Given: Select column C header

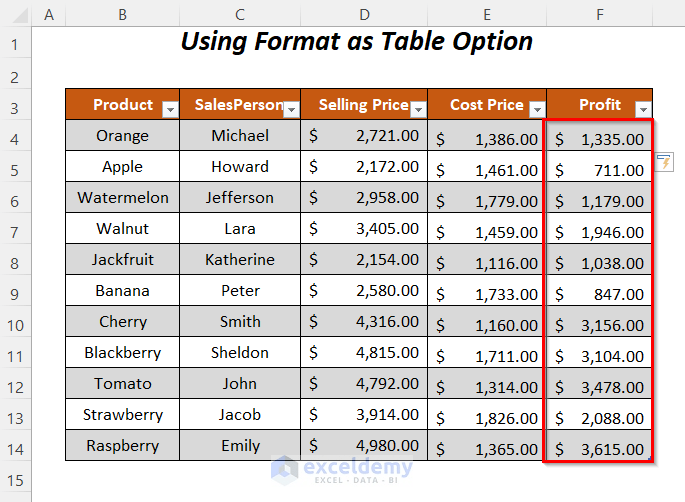Looking at the screenshot, I should click(240, 14).
